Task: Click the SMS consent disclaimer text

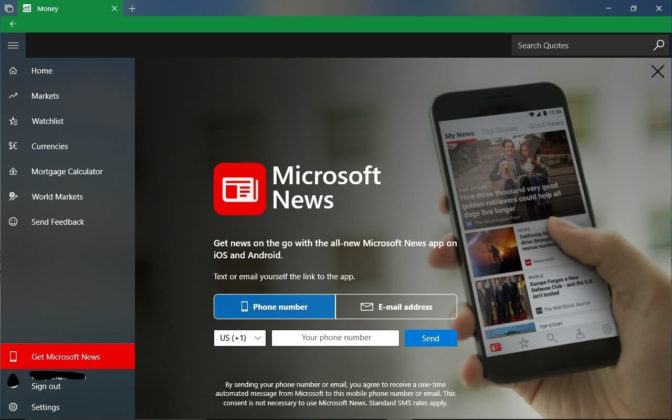Action: [x=335, y=393]
